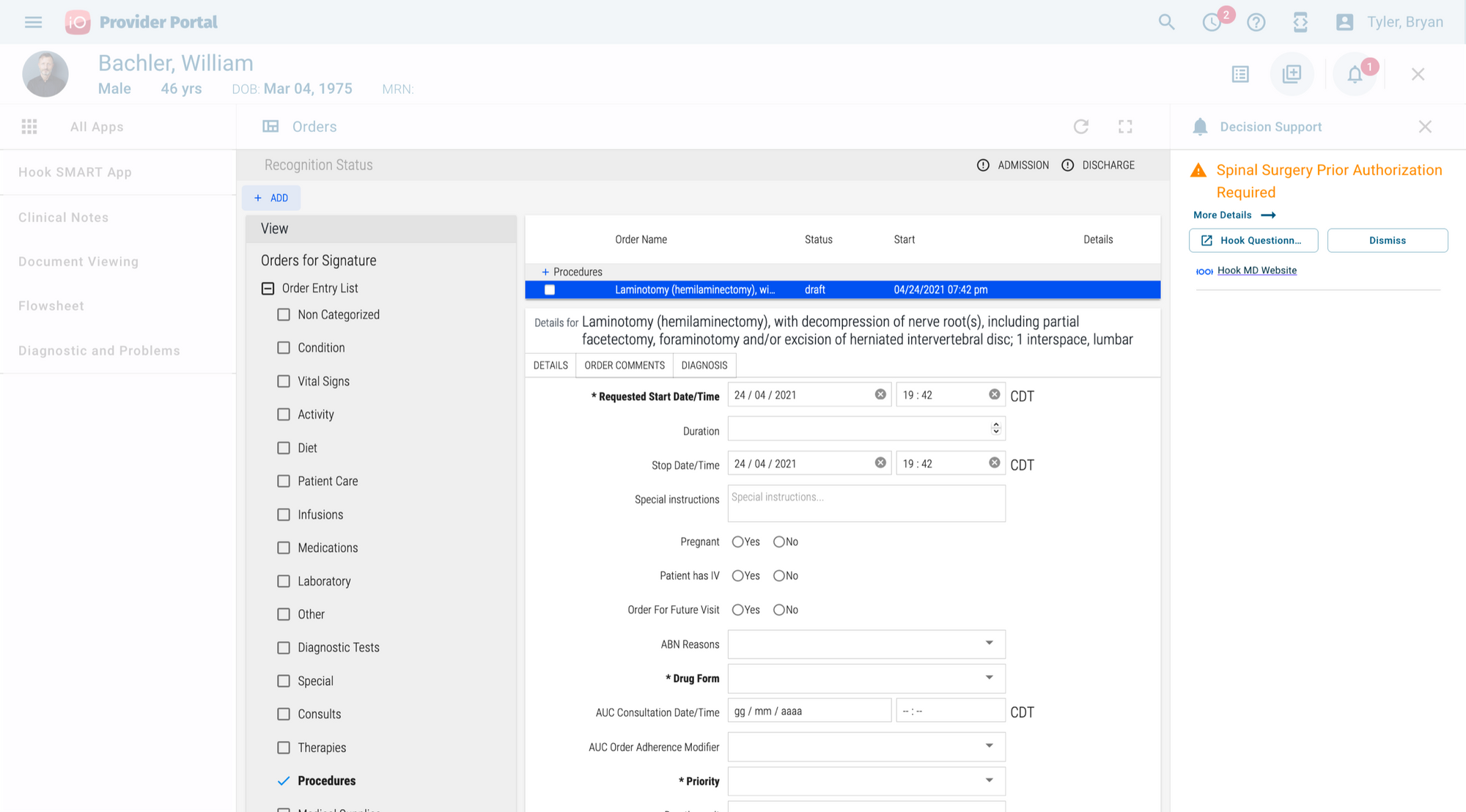Click the search magnifier icon
This screenshot has height=812, width=1466.
click(1166, 22)
